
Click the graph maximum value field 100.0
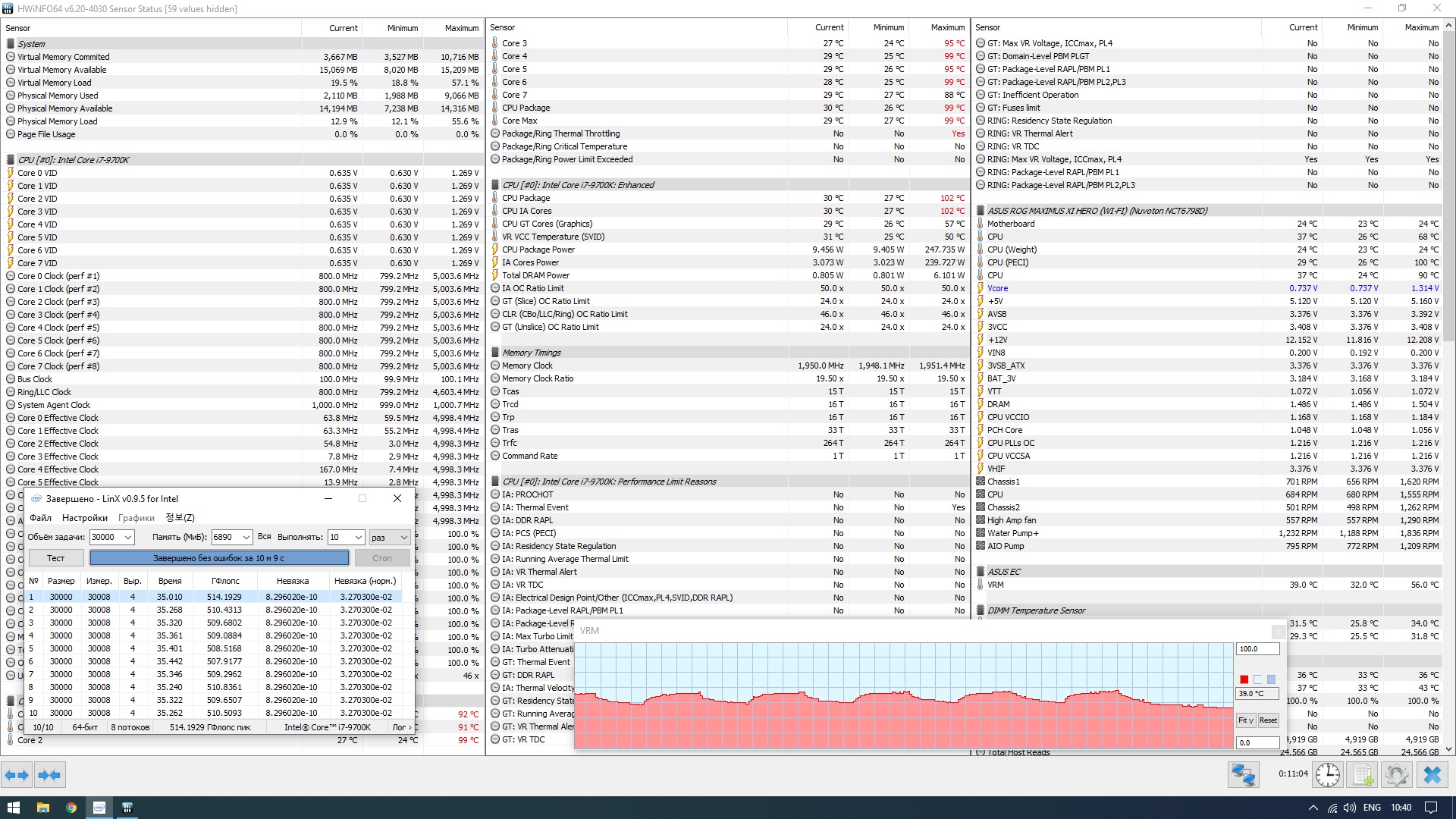point(1257,649)
